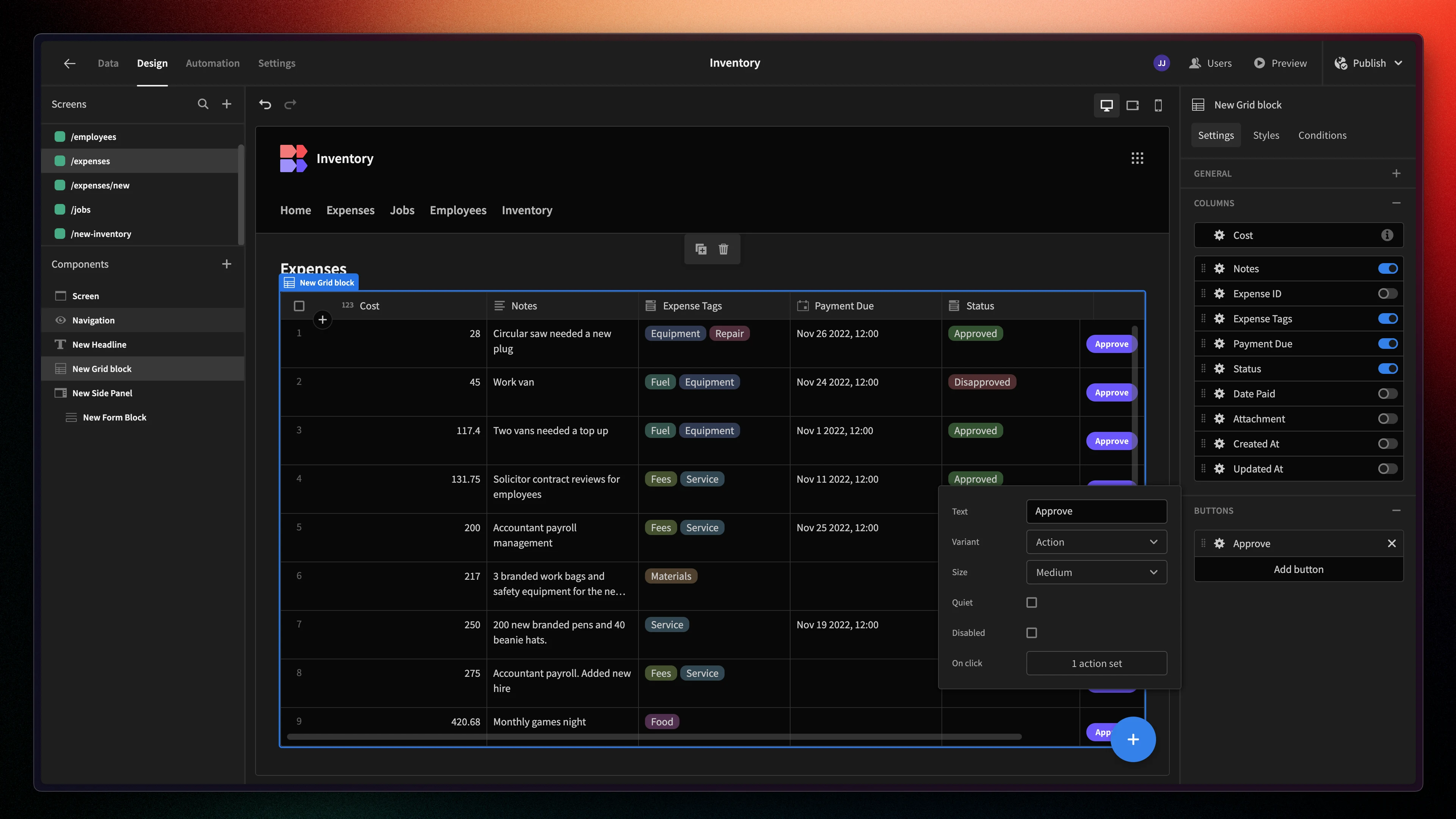
Task: Delete the selected block trash icon
Action: point(723,249)
